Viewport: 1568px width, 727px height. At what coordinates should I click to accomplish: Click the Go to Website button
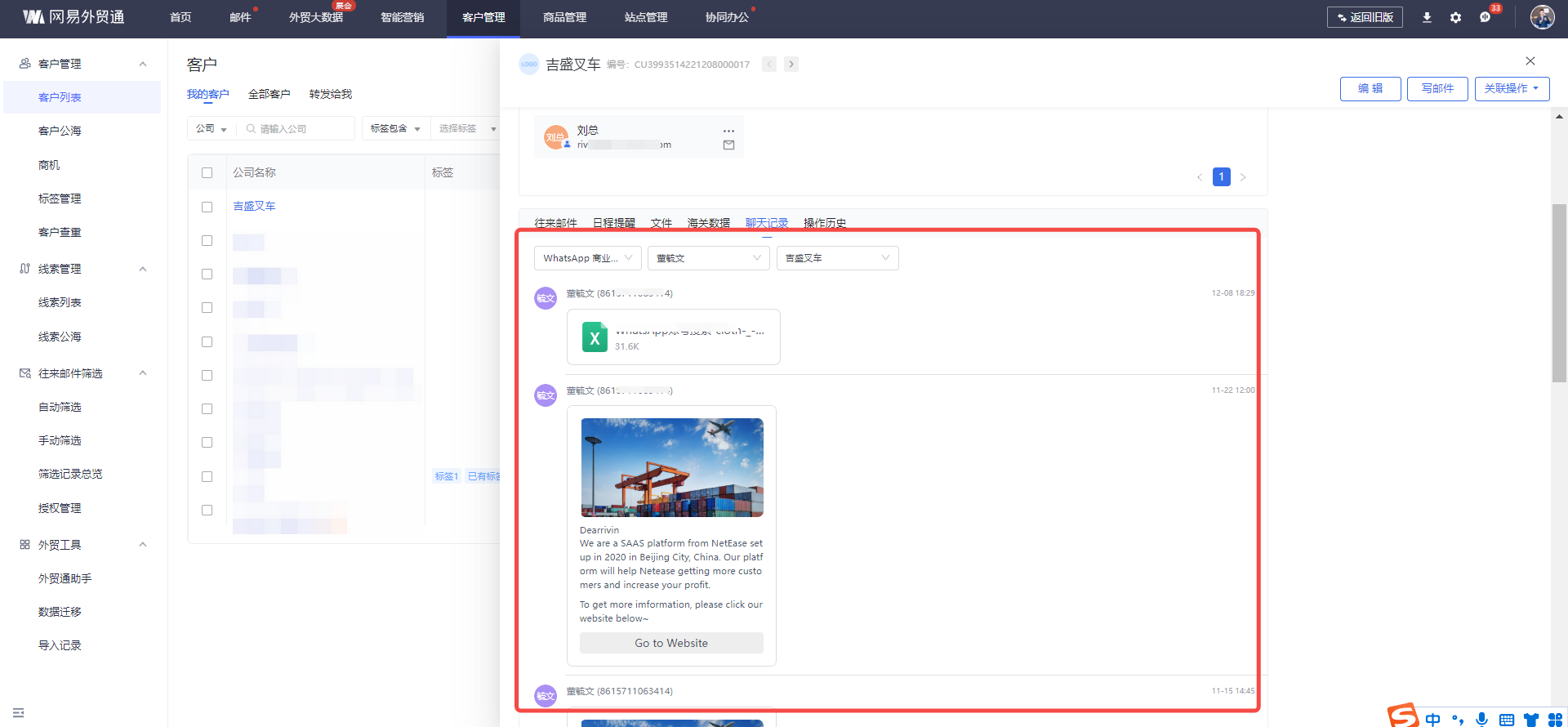[x=671, y=644]
